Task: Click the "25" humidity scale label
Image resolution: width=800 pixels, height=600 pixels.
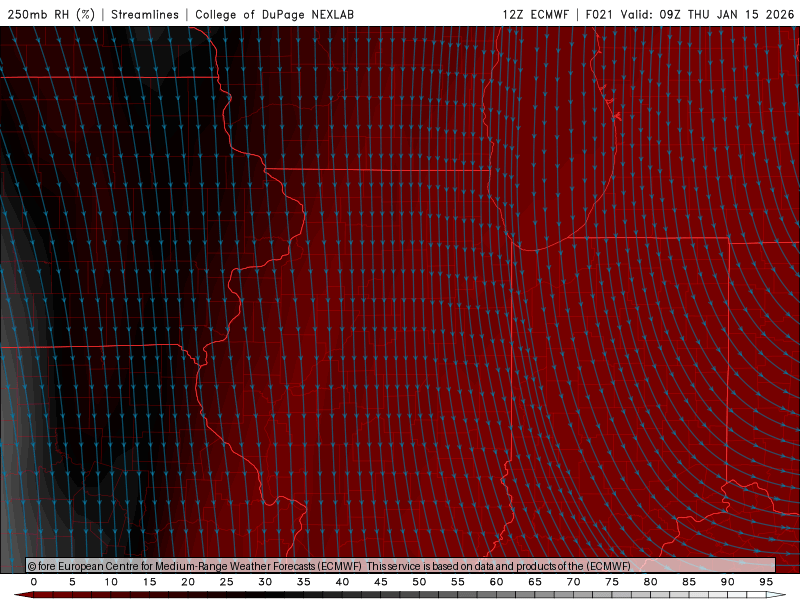Action: point(227,582)
